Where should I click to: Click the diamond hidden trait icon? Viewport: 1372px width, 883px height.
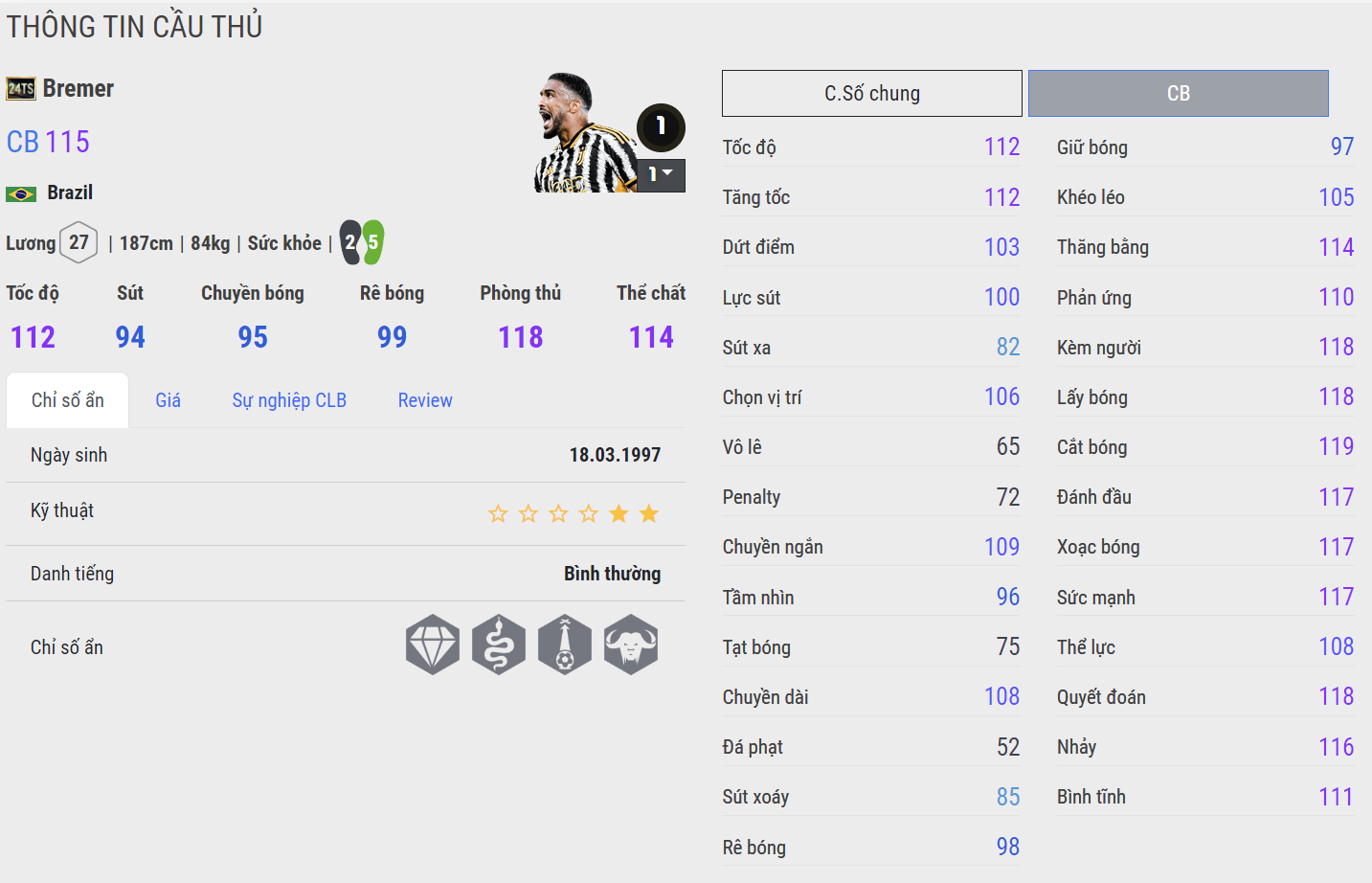point(433,645)
